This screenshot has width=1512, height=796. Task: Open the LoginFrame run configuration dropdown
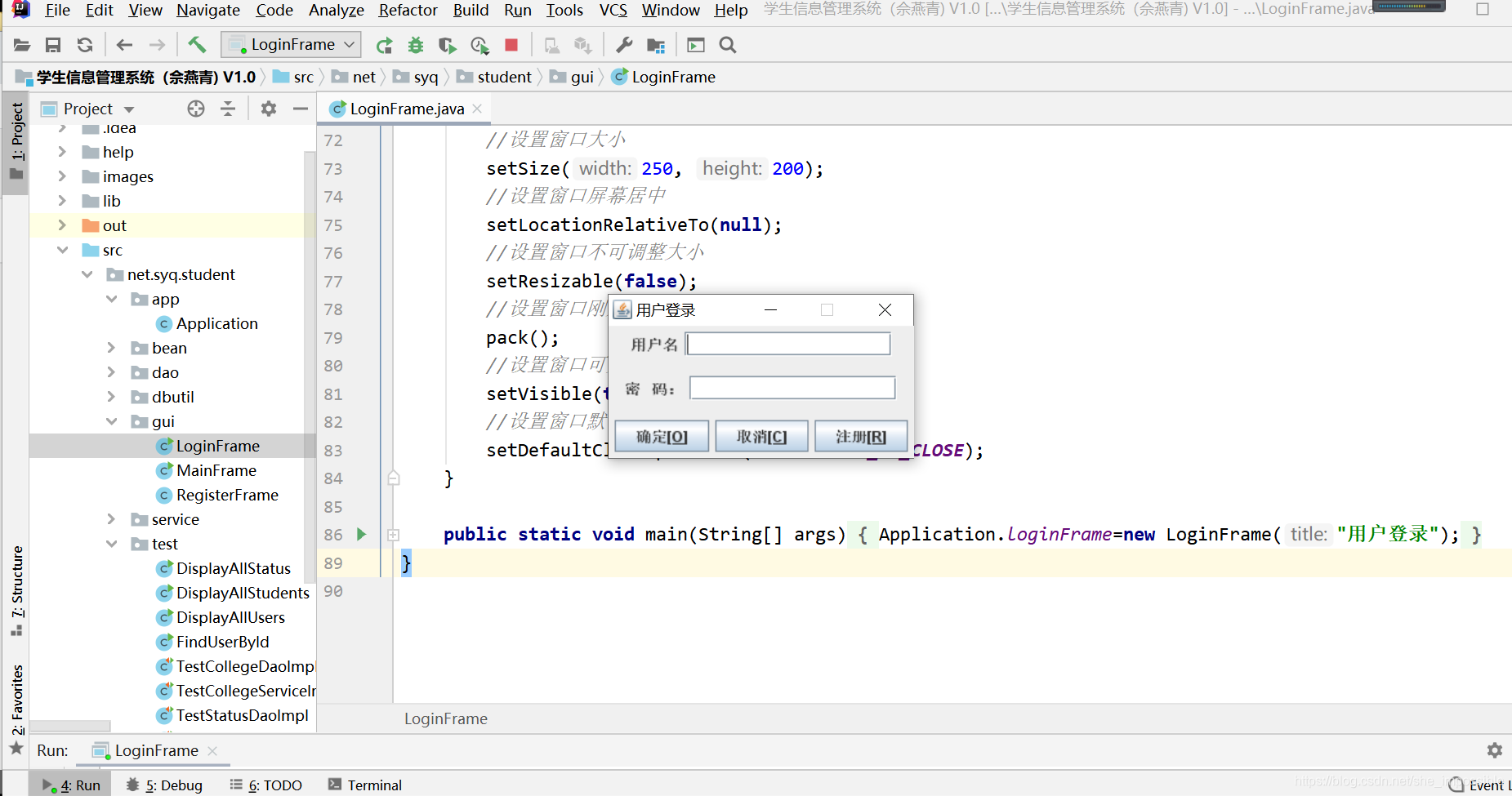coord(292,45)
